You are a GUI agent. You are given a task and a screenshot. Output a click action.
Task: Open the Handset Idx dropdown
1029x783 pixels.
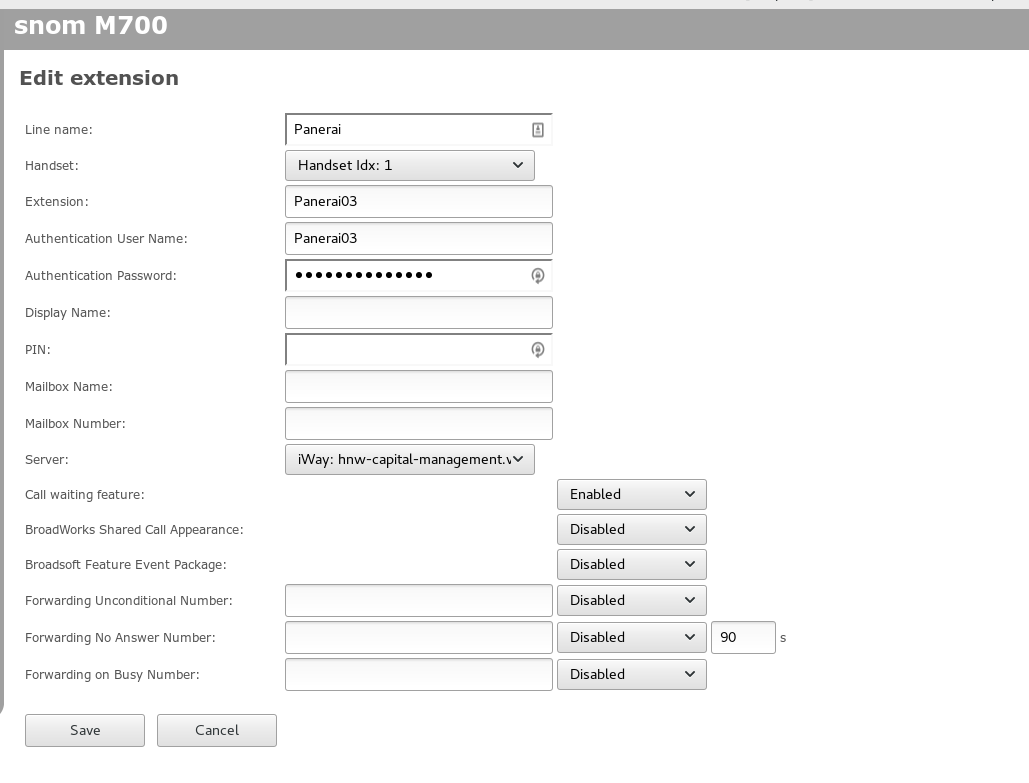(x=410, y=165)
